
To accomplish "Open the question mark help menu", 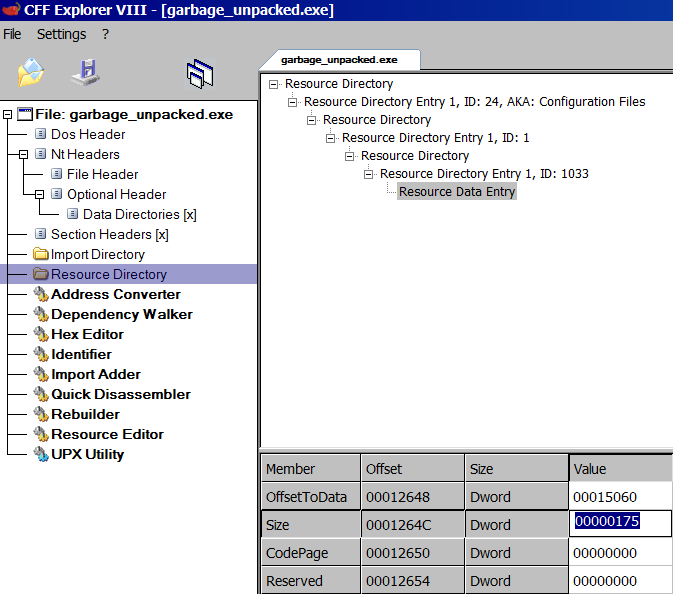I will click(105, 34).
